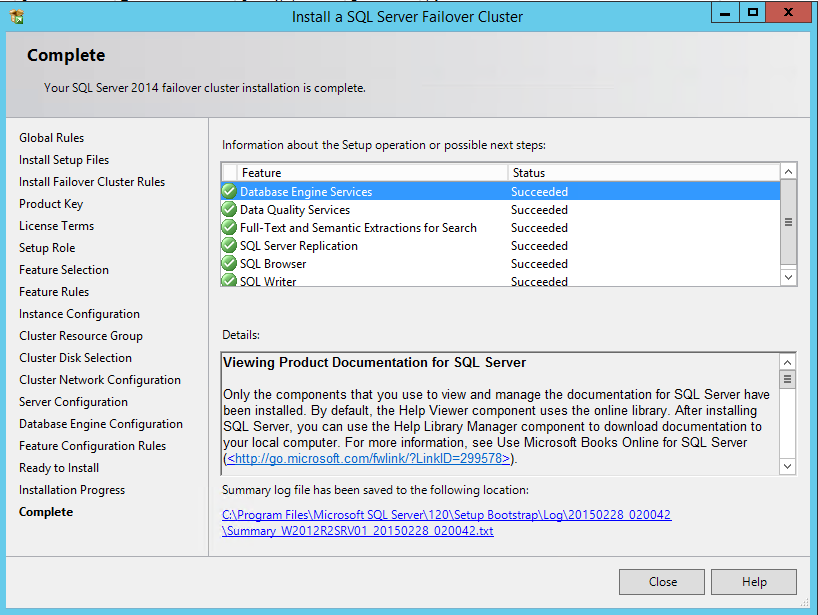Image resolution: width=818 pixels, height=615 pixels.
Task: Open the go.microsoft.com documentation link
Action: [369, 459]
